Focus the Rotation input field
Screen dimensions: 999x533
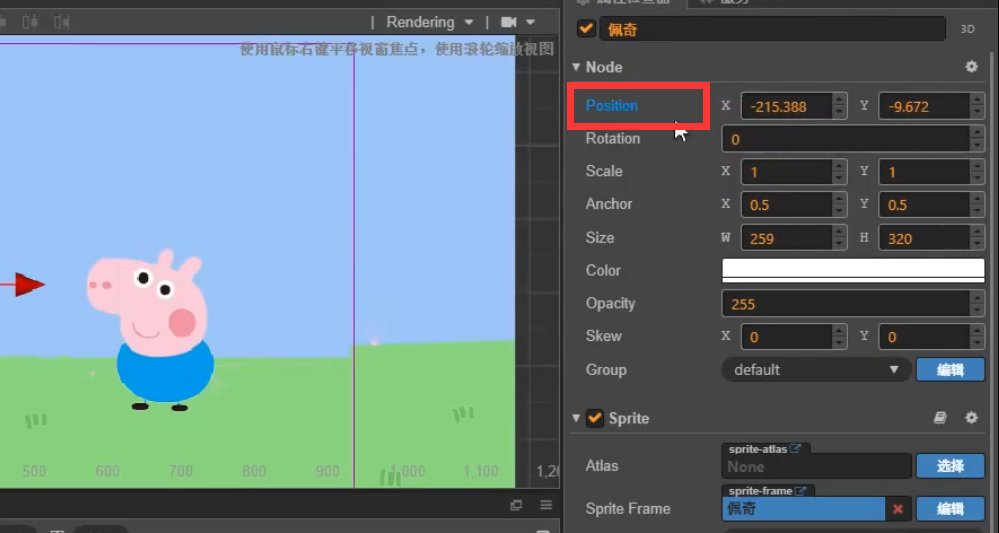pos(845,139)
